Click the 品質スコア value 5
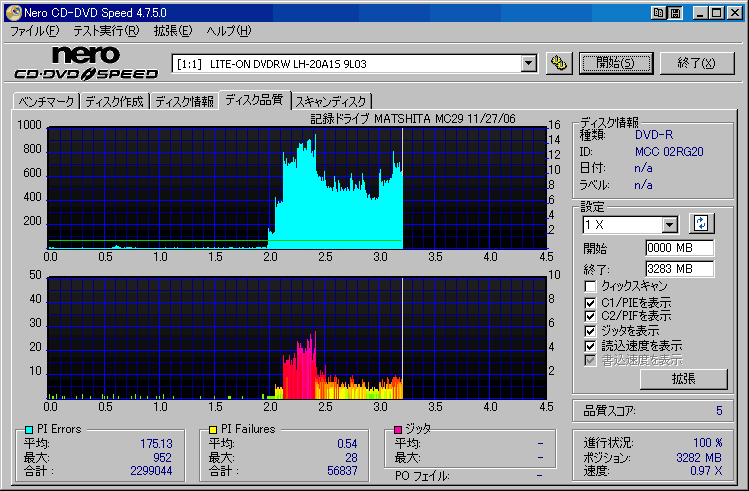749x491 pixels. (719, 411)
